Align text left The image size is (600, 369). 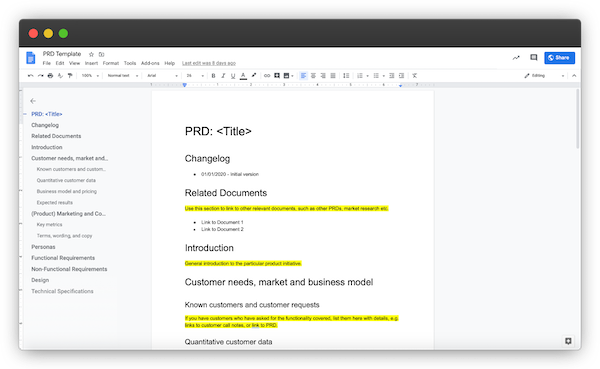tap(303, 76)
